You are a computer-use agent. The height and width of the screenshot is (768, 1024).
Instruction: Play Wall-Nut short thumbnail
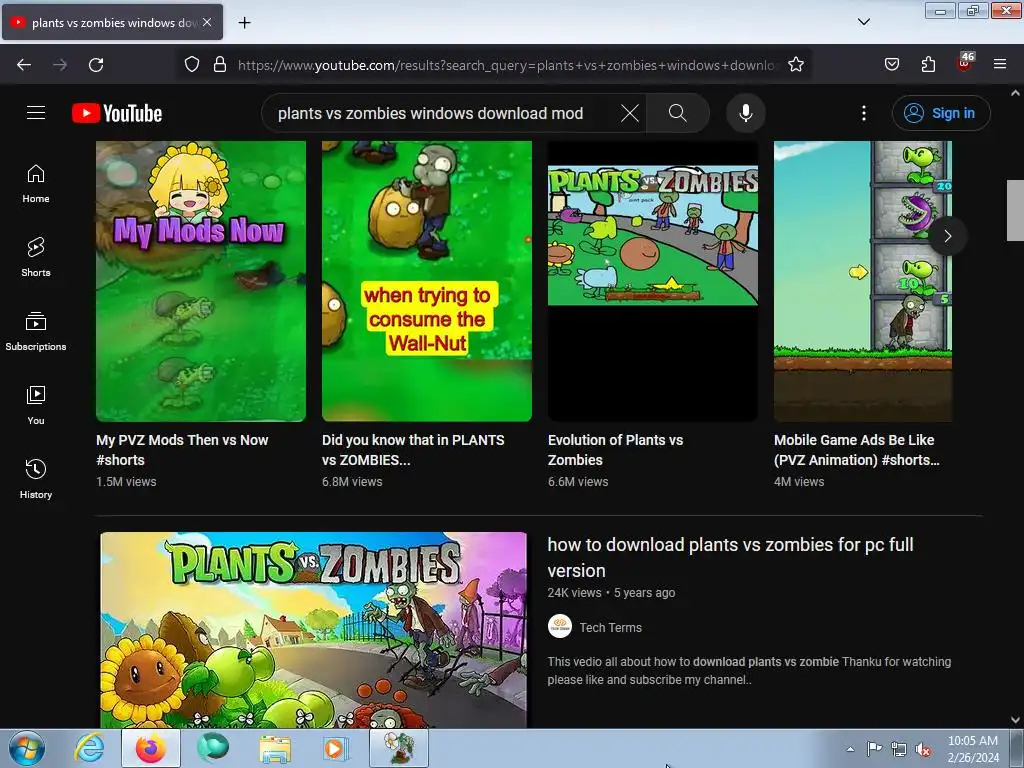pos(426,281)
